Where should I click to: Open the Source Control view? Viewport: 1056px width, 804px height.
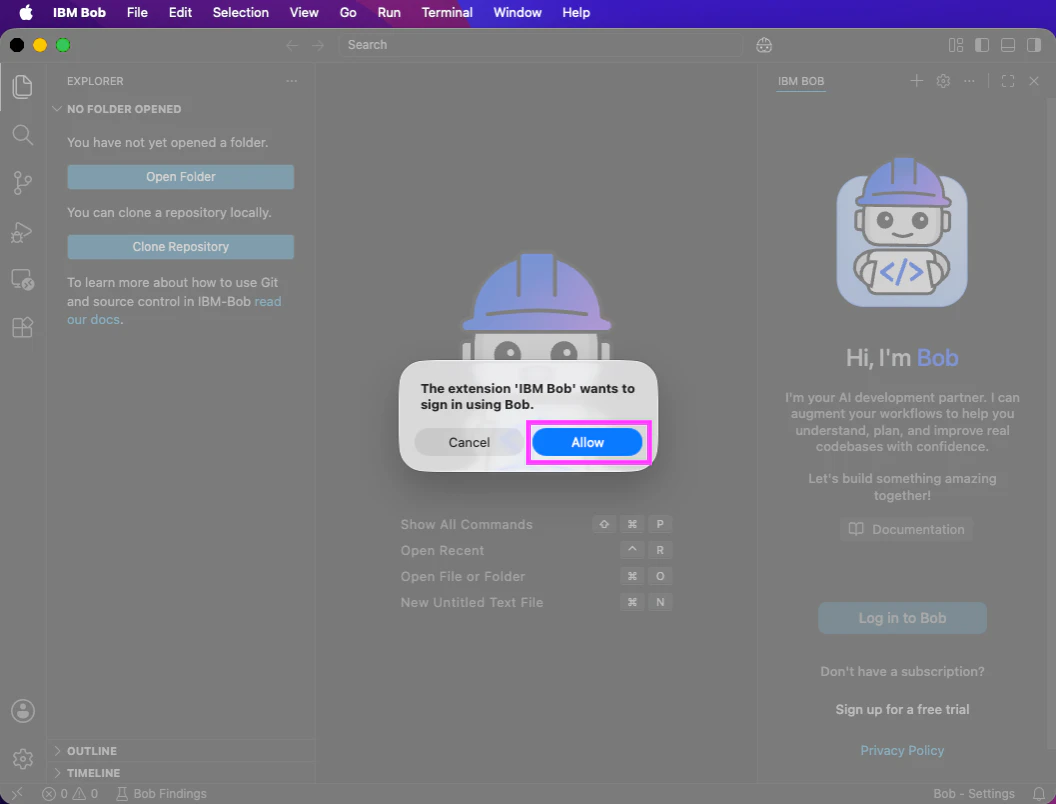(22, 182)
